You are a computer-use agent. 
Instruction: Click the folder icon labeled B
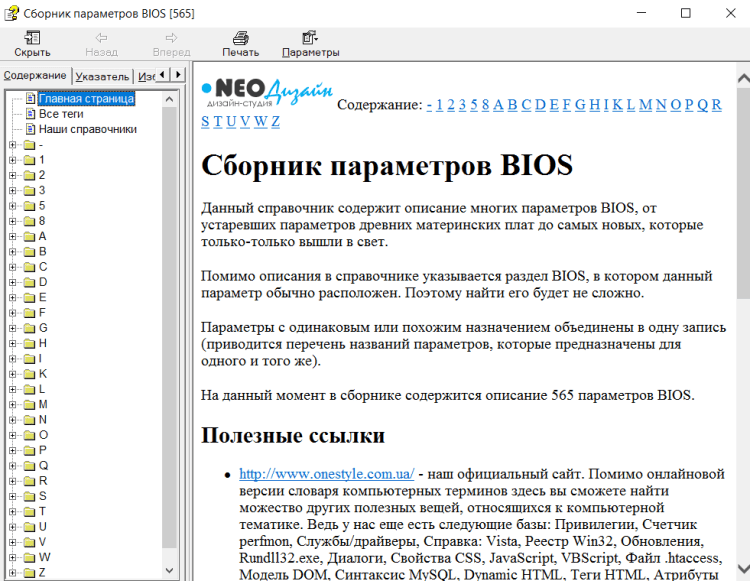[30, 252]
